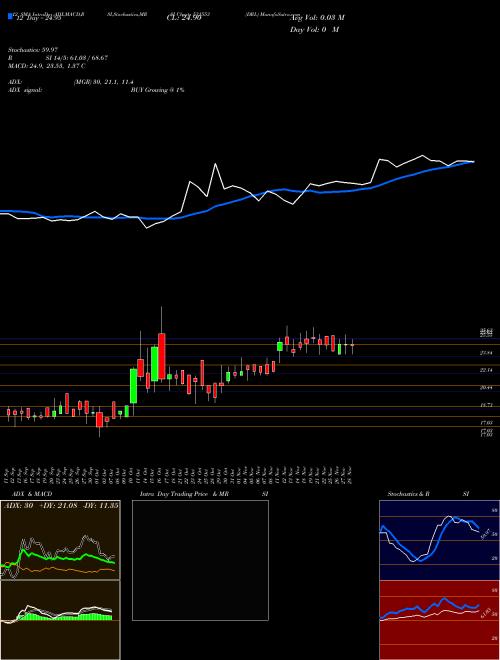Click the 'ADX: 30' value in ADX panel

19,506
